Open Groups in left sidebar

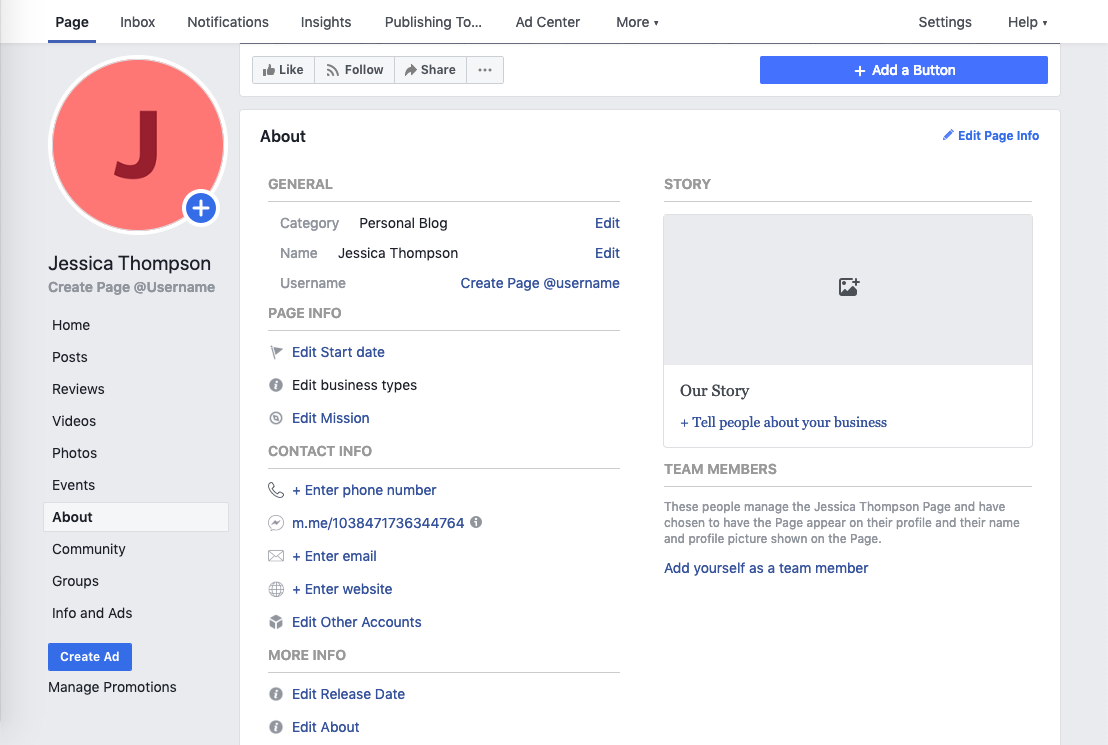[x=75, y=581]
